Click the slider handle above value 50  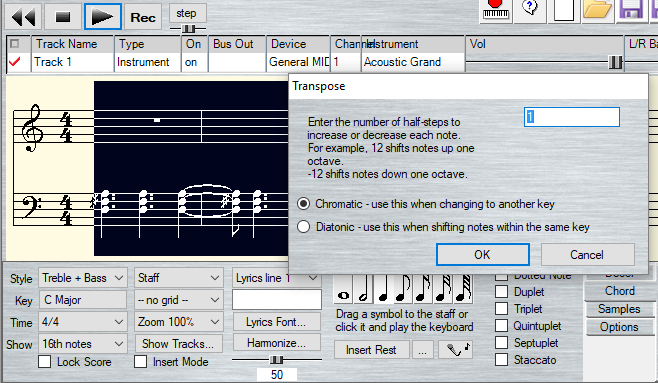[x=277, y=360]
